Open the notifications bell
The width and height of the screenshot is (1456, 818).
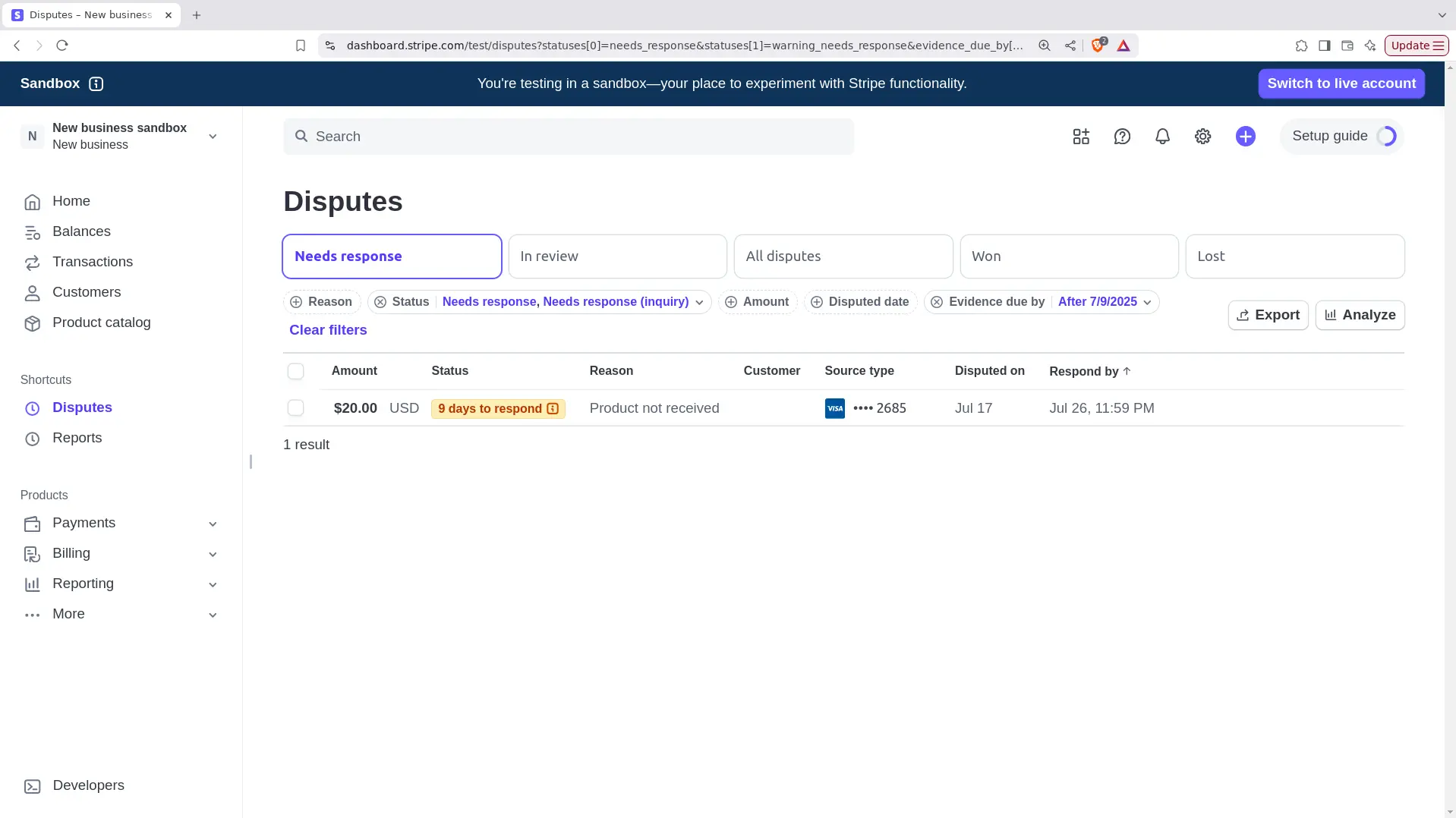click(x=1161, y=137)
